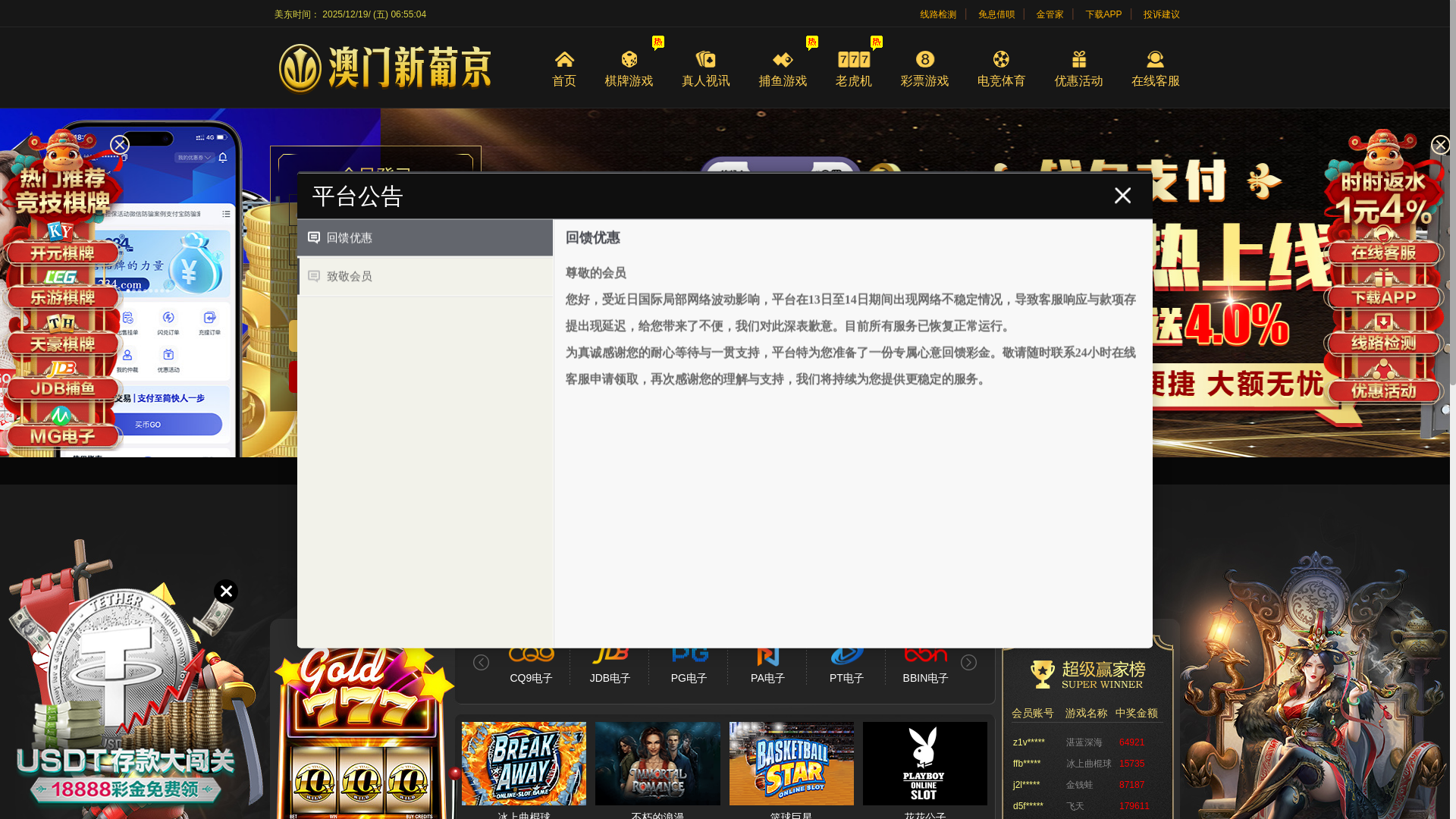Click winner row ffb***** in 超级赢家榜
Screen dimensions: 1456x819
pos(1087,764)
